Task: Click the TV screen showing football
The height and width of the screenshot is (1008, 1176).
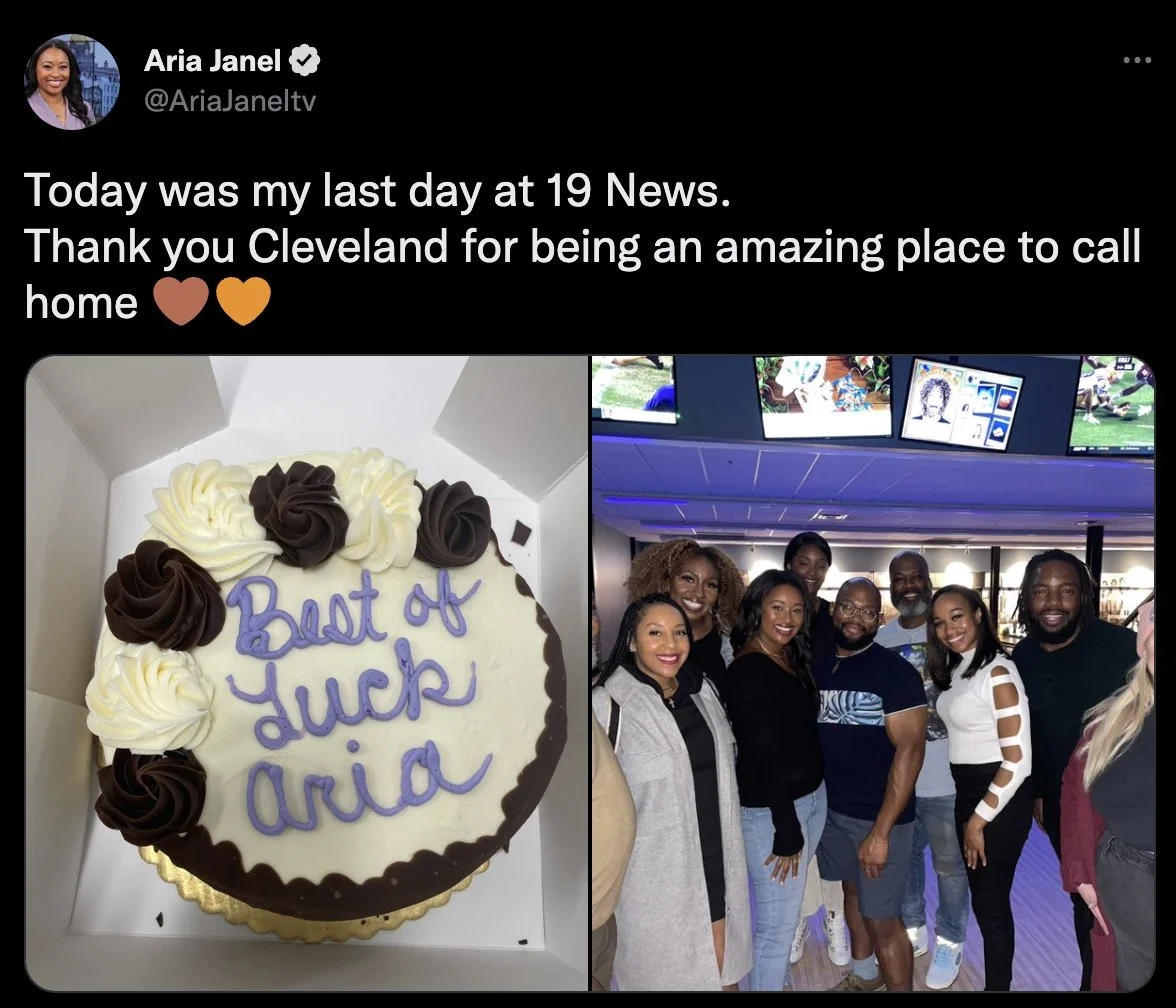Action: tap(1111, 405)
